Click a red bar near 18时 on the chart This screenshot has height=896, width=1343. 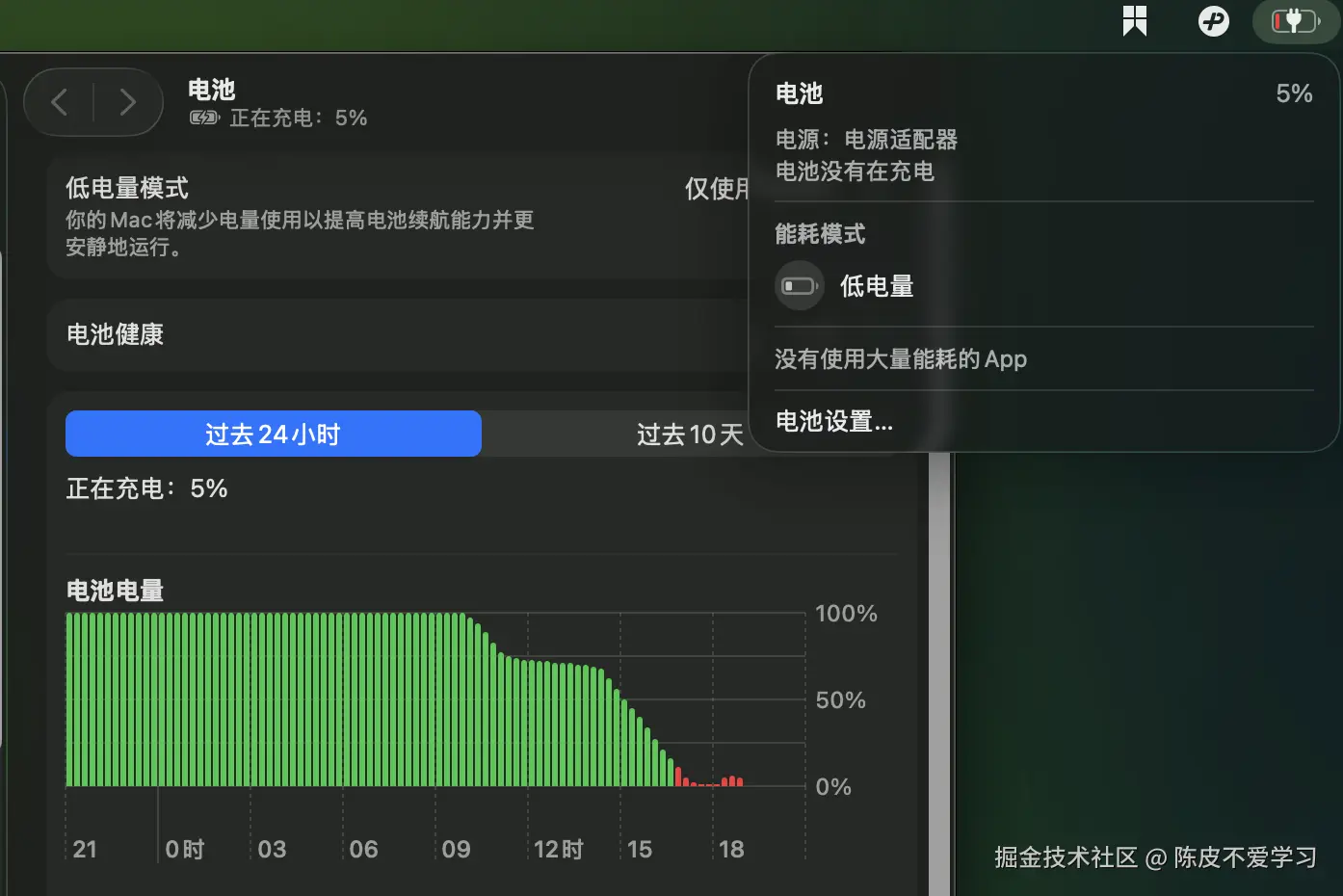(732, 781)
